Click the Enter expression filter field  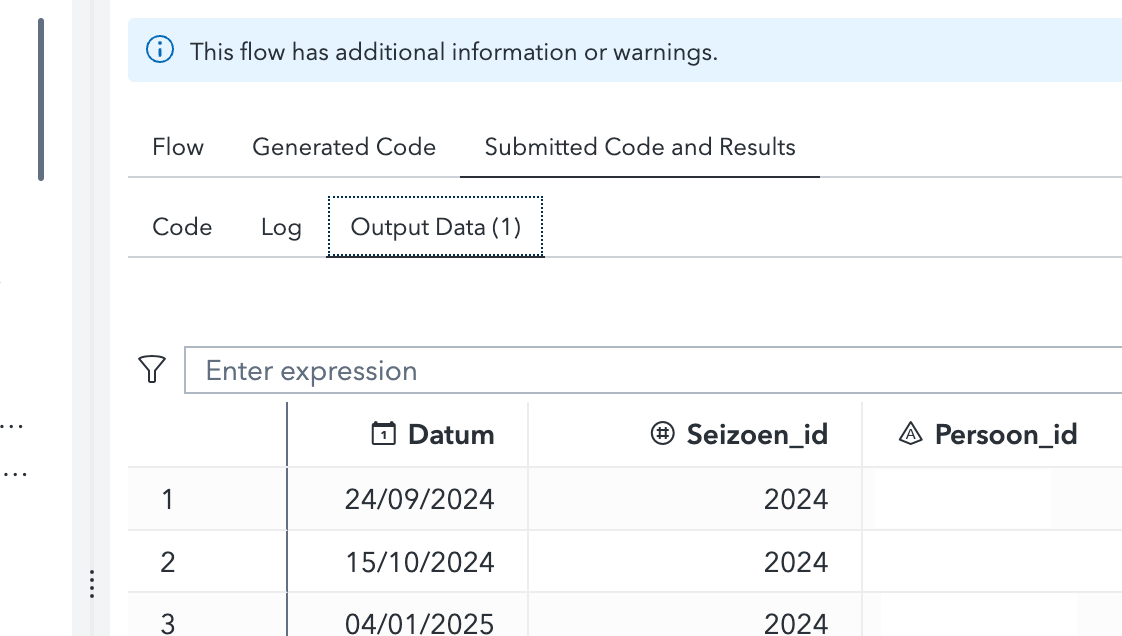click(400, 370)
